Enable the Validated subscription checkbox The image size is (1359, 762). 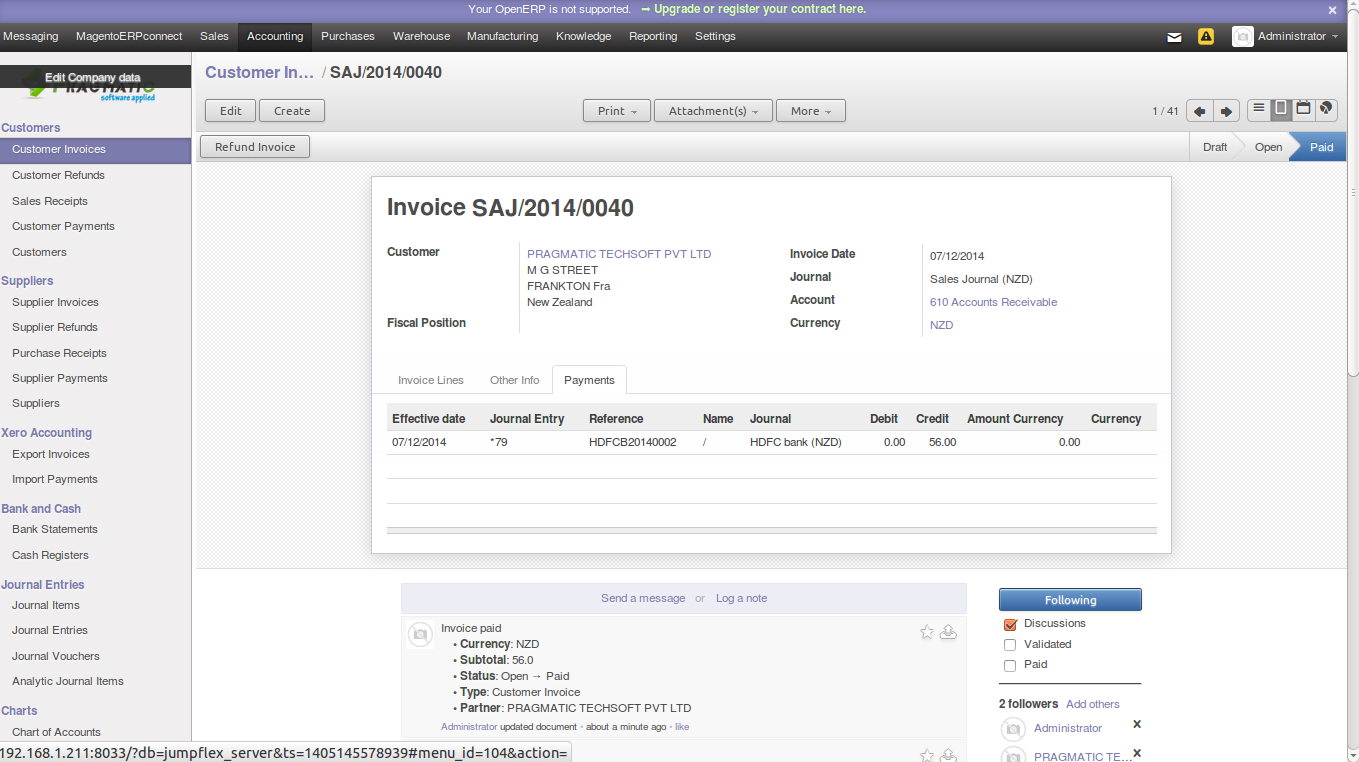click(x=1010, y=645)
